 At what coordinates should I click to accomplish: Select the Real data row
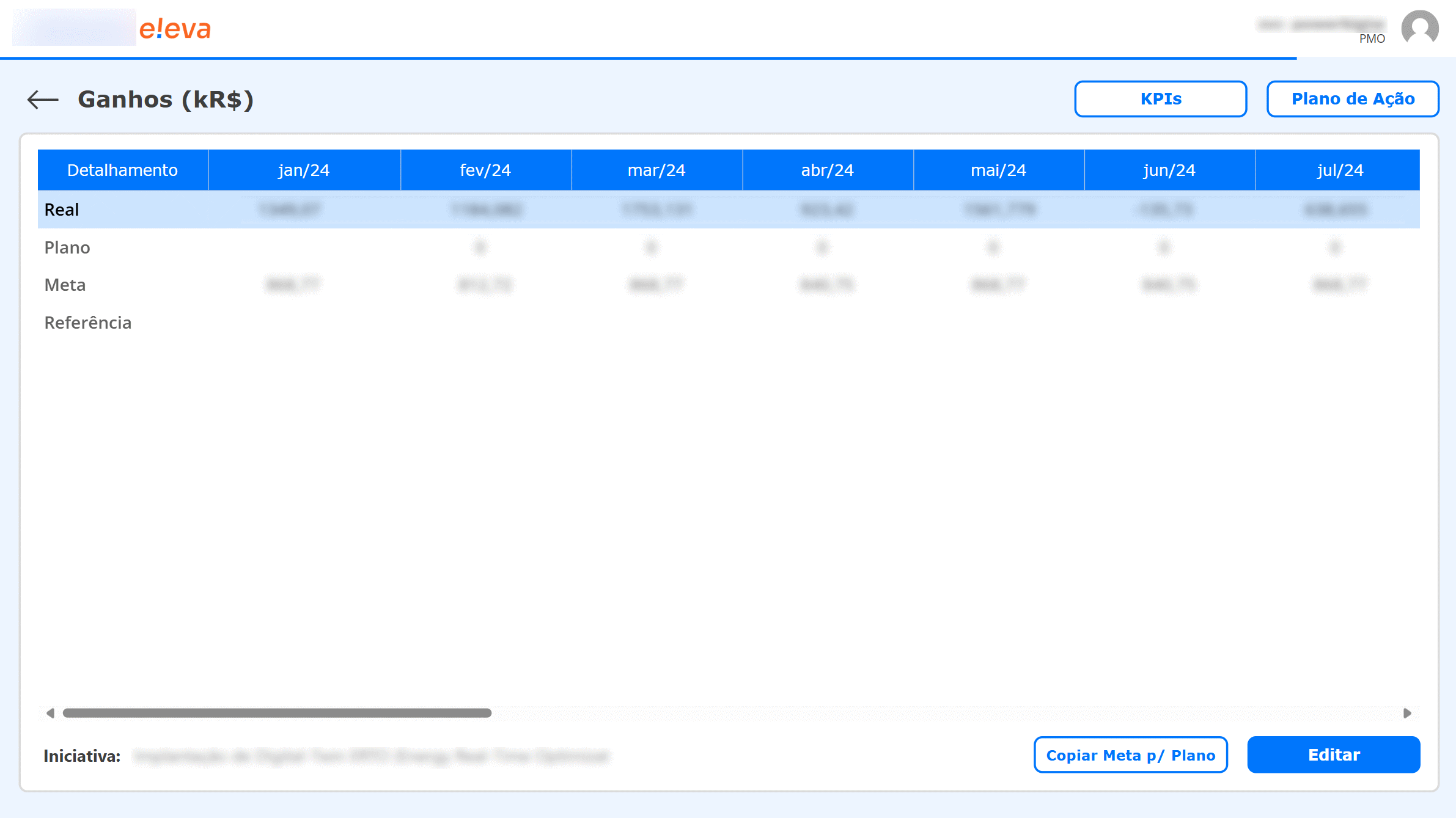tap(61, 209)
